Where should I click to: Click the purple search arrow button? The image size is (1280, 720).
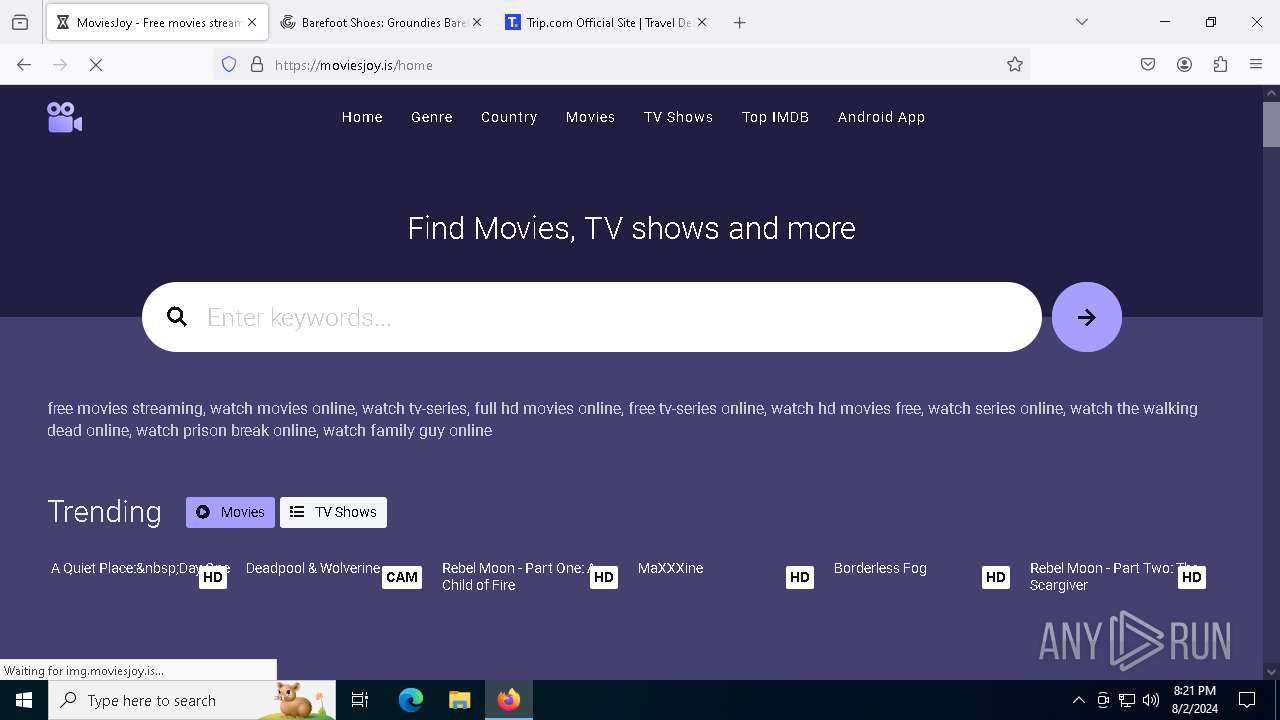coord(1086,317)
